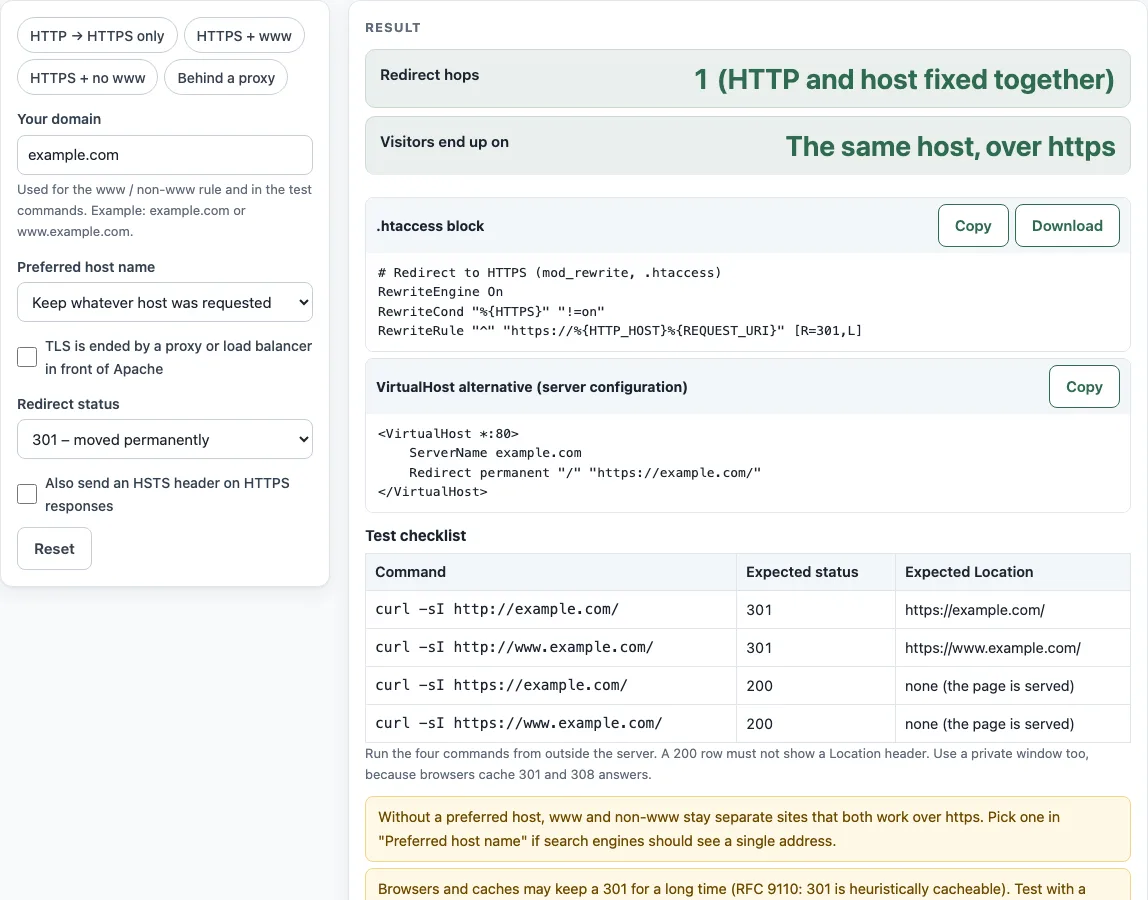
Task: Open the 'Redirect status' dropdown
Action: coord(165,439)
